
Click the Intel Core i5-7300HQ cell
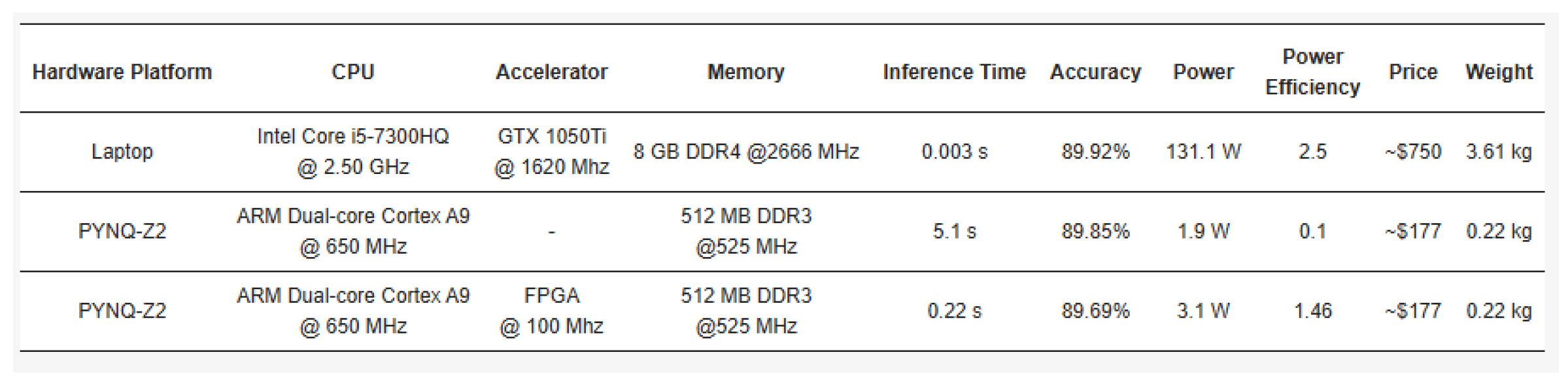352,152
